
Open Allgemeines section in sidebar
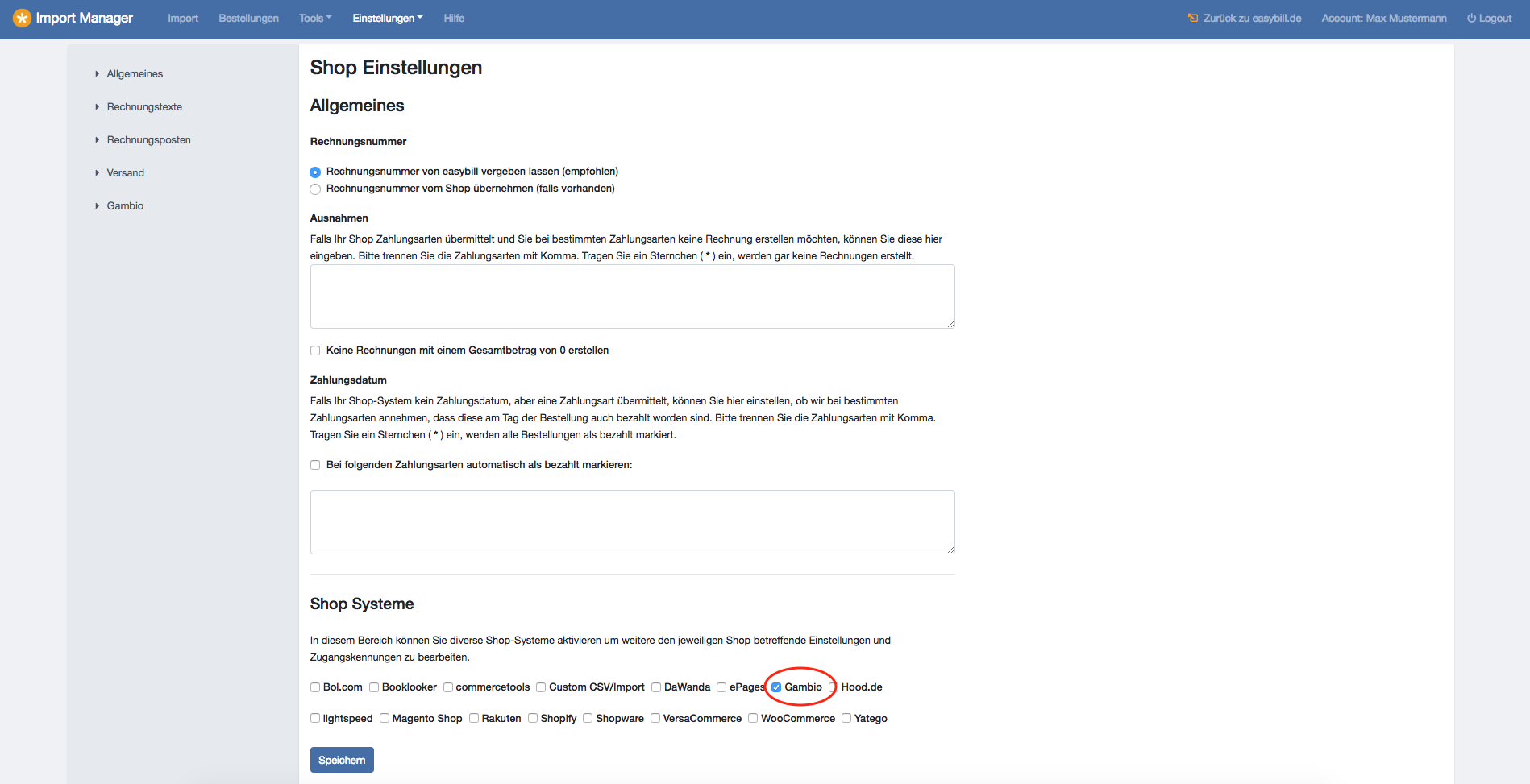(x=135, y=73)
